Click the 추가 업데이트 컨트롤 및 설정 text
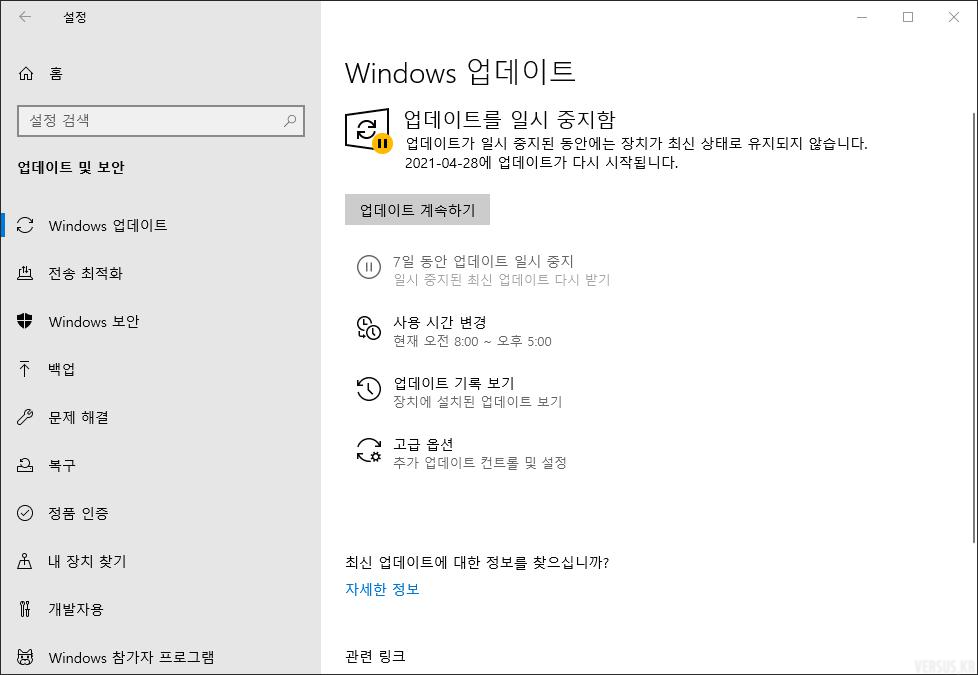 [480, 462]
